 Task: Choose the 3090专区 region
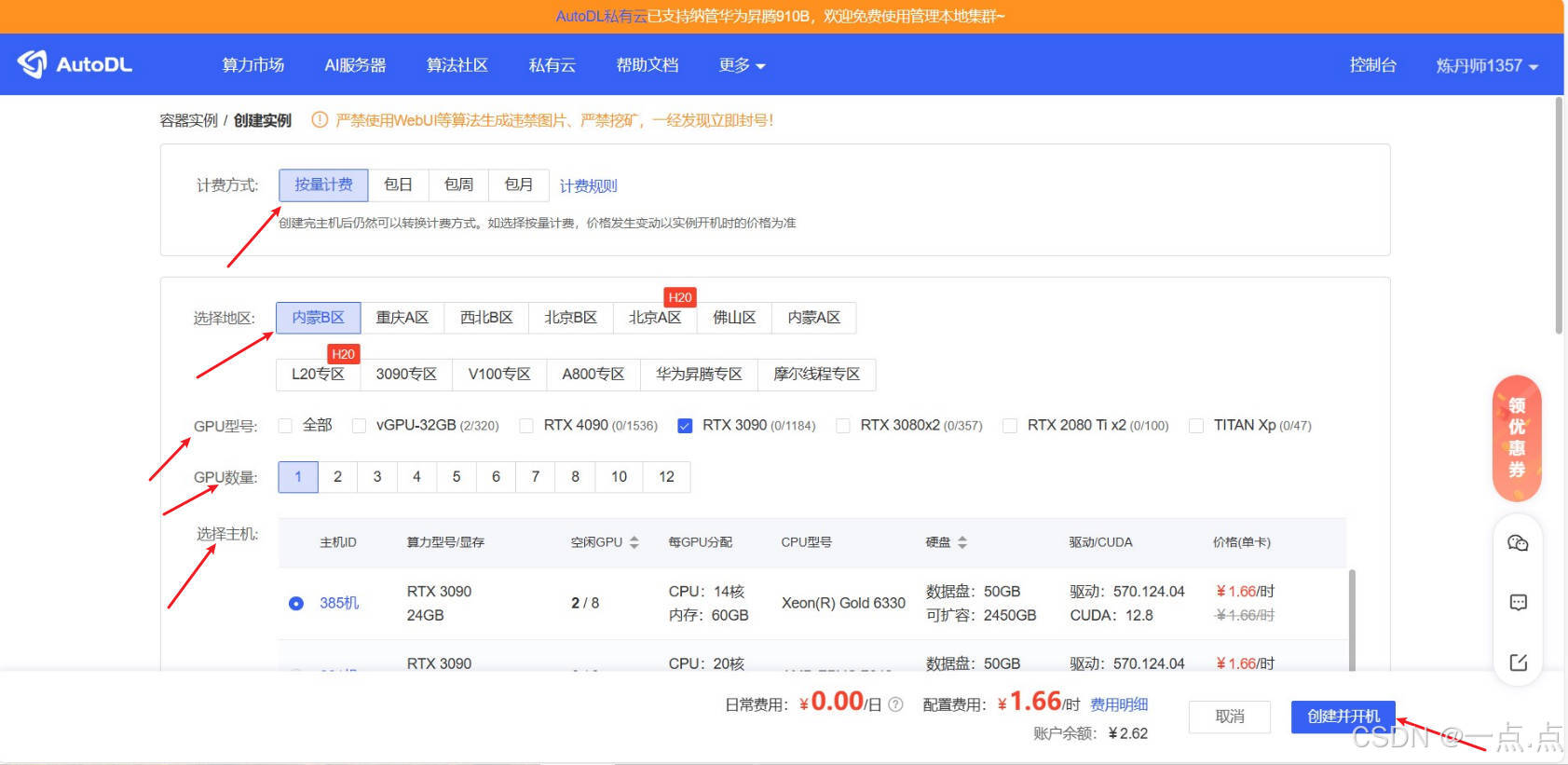click(406, 375)
